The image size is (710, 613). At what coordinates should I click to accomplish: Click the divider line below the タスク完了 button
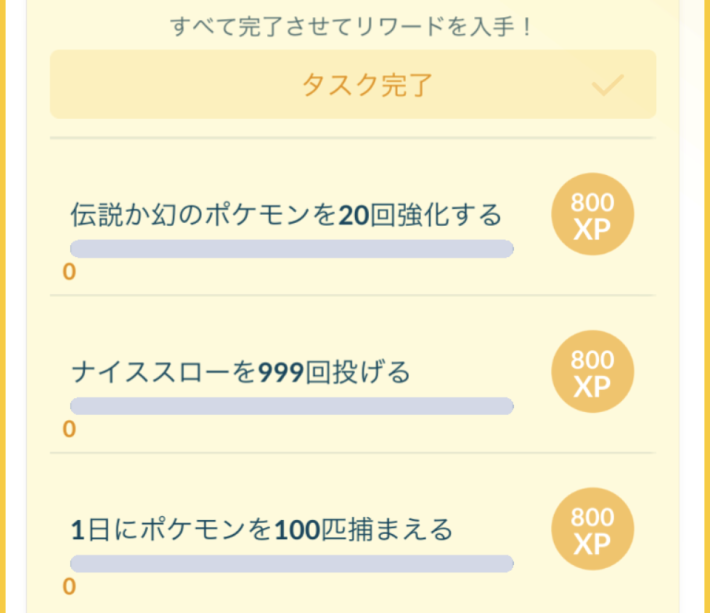[353, 138]
